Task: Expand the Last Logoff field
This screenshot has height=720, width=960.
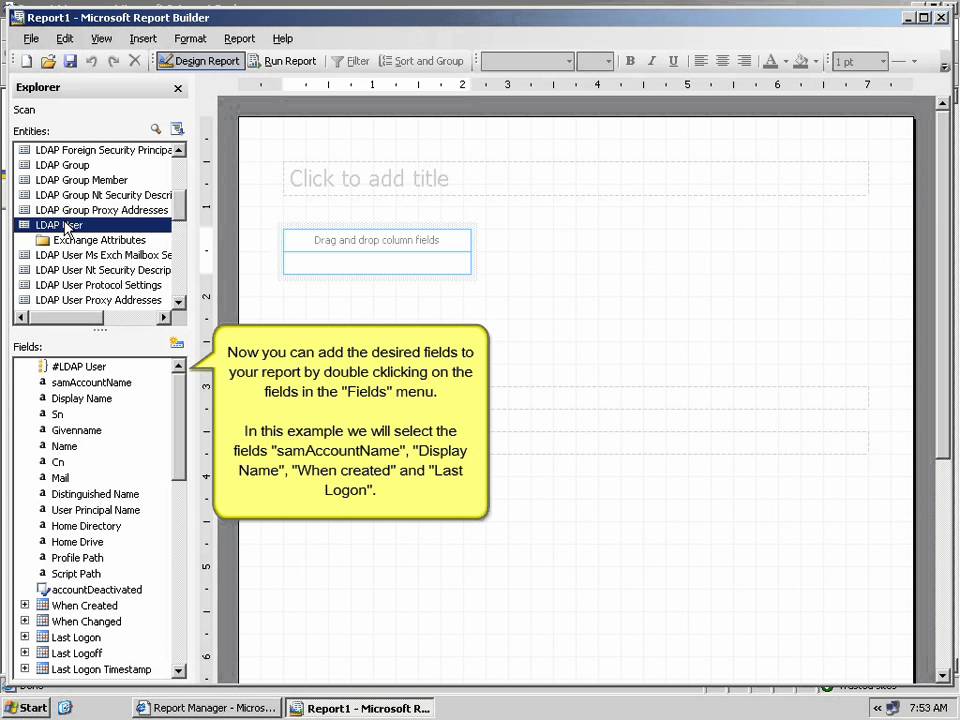Action: point(24,653)
